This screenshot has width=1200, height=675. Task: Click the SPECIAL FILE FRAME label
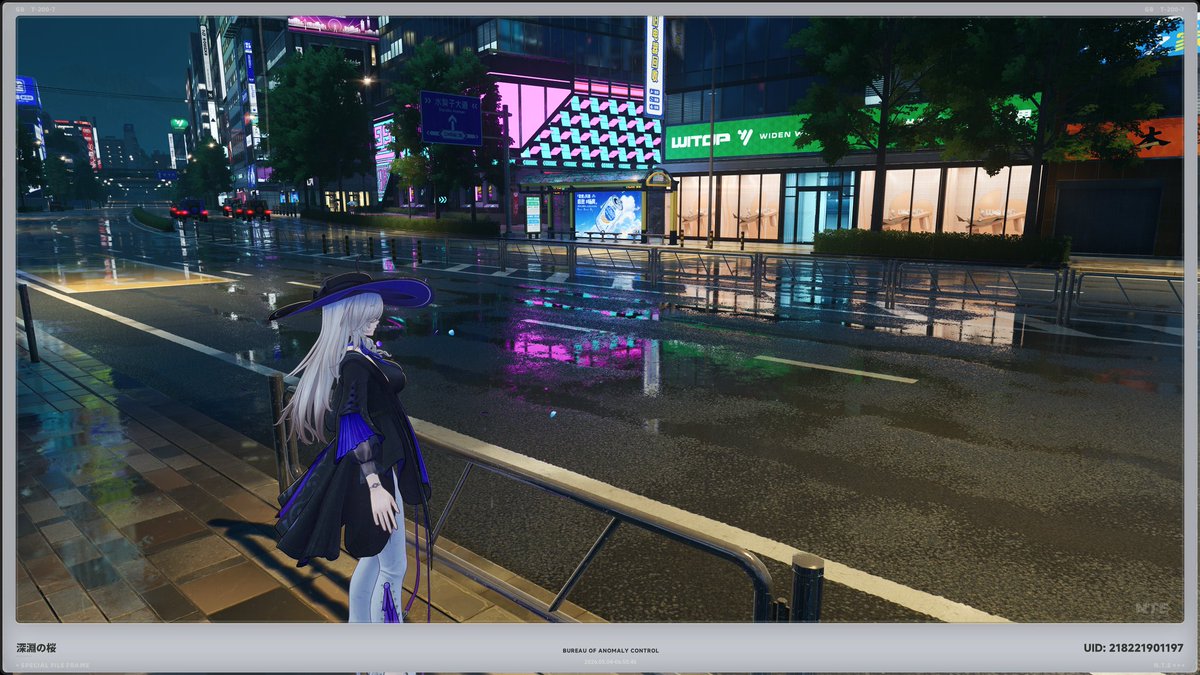click(53, 665)
